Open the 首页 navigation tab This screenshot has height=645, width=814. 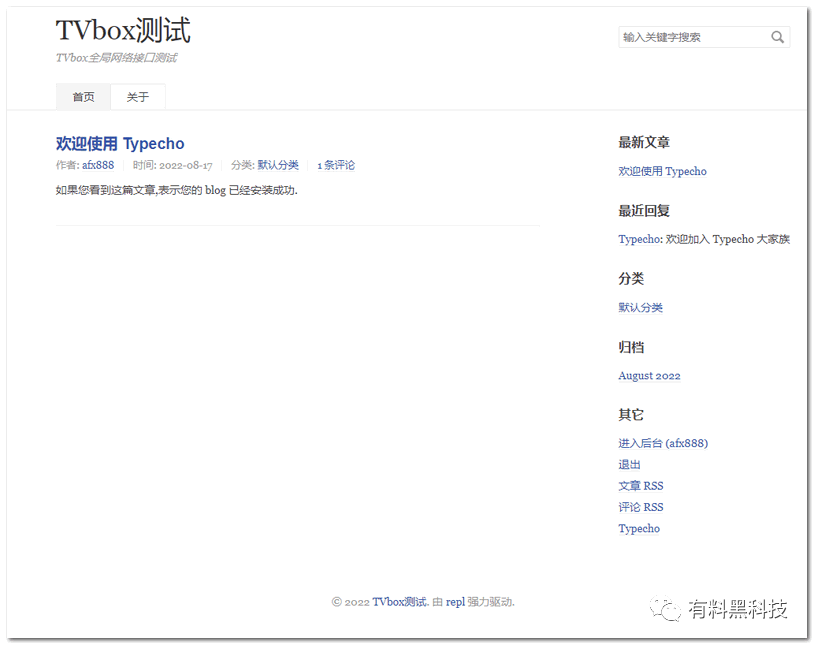point(83,97)
